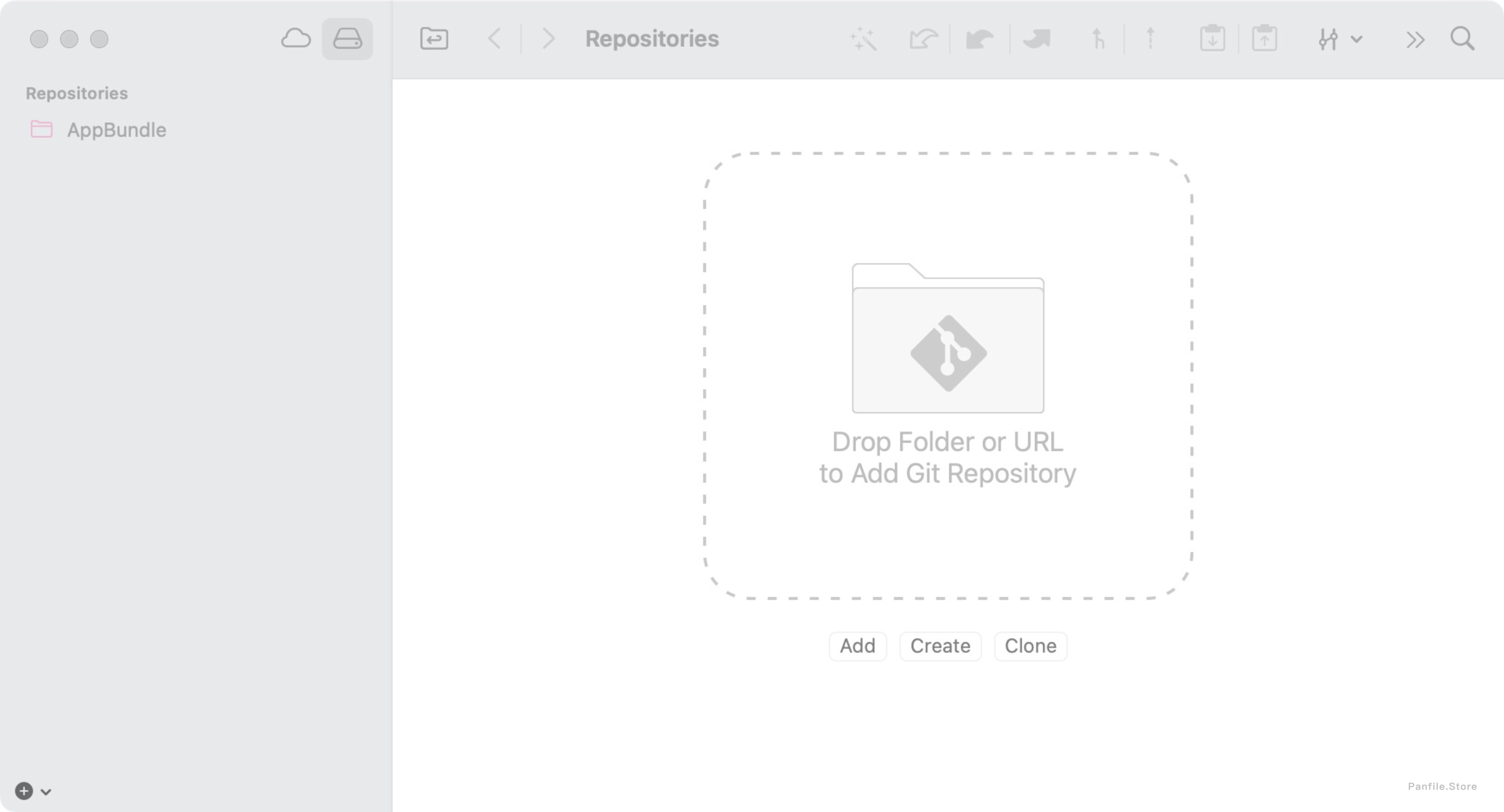Click the open repository folder icon

pyautogui.click(x=434, y=39)
